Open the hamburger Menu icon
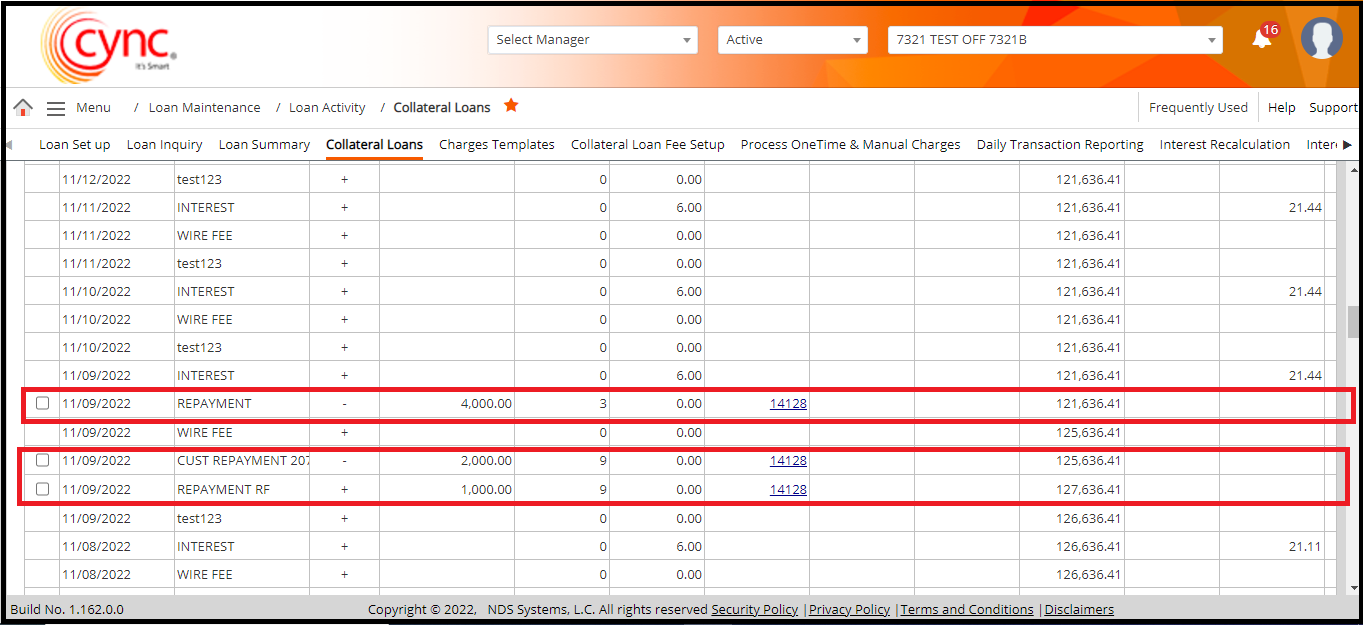The image size is (1363, 625). click(56, 108)
